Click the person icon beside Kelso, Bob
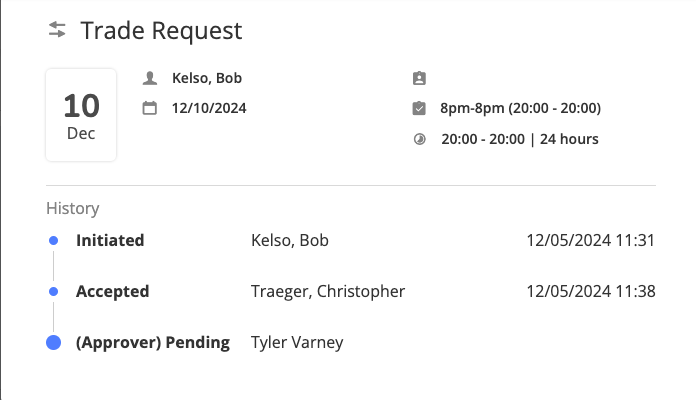696x400 pixels. pyautogui.click(x=150, y=78)
